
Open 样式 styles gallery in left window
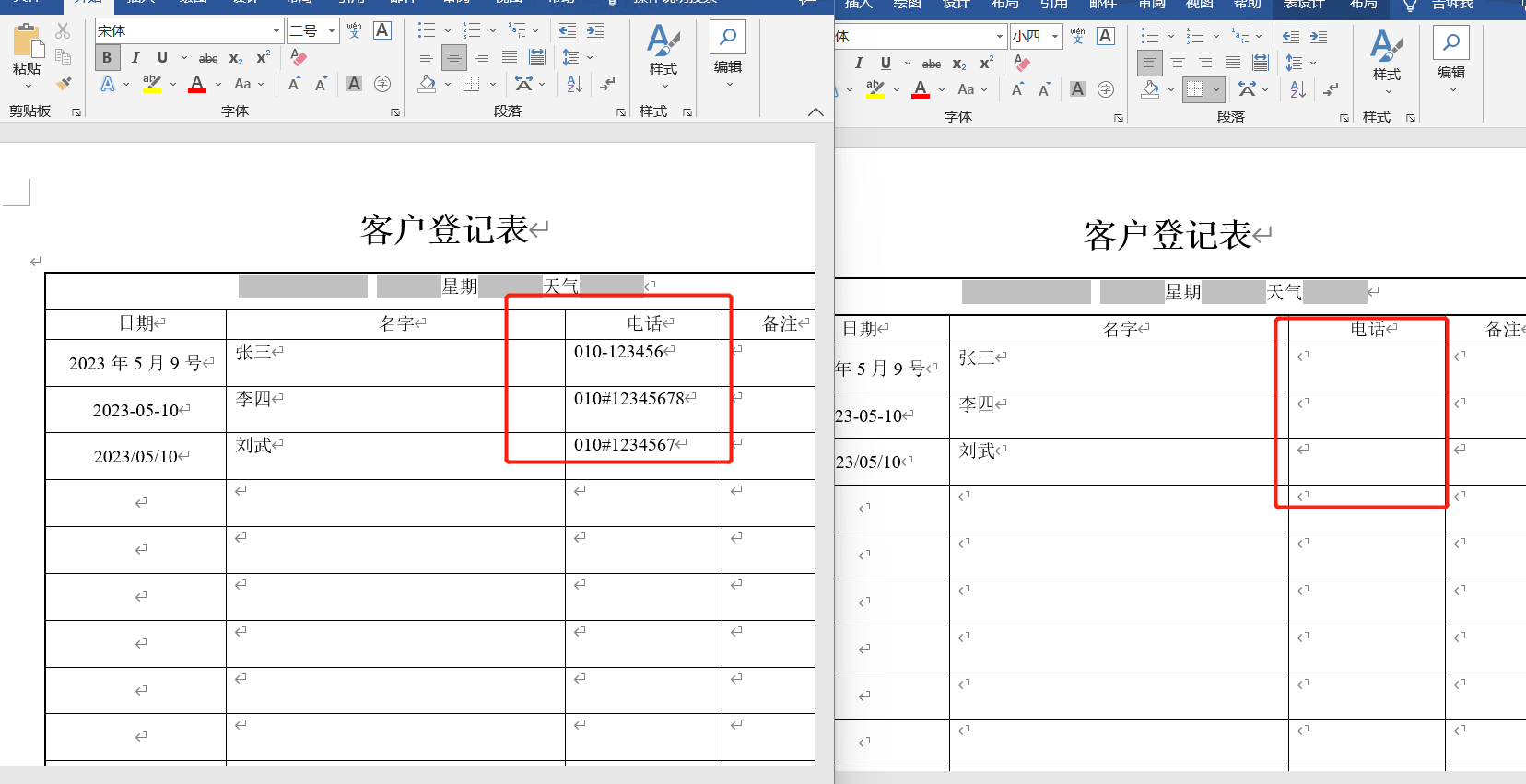[x=663, y=55]
